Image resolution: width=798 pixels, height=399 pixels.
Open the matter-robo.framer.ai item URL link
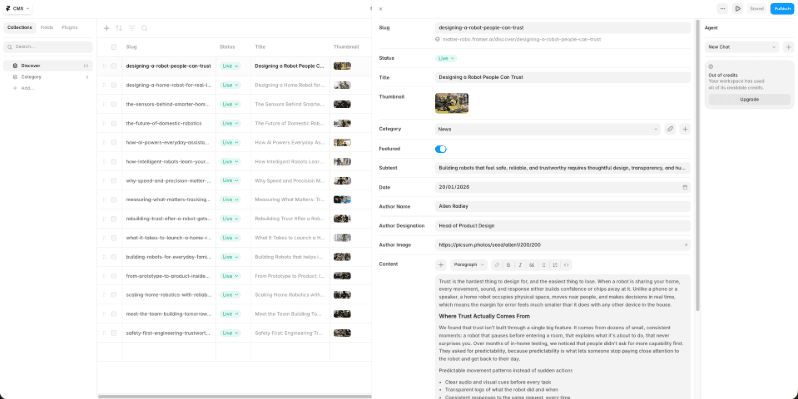pos(522,39)
